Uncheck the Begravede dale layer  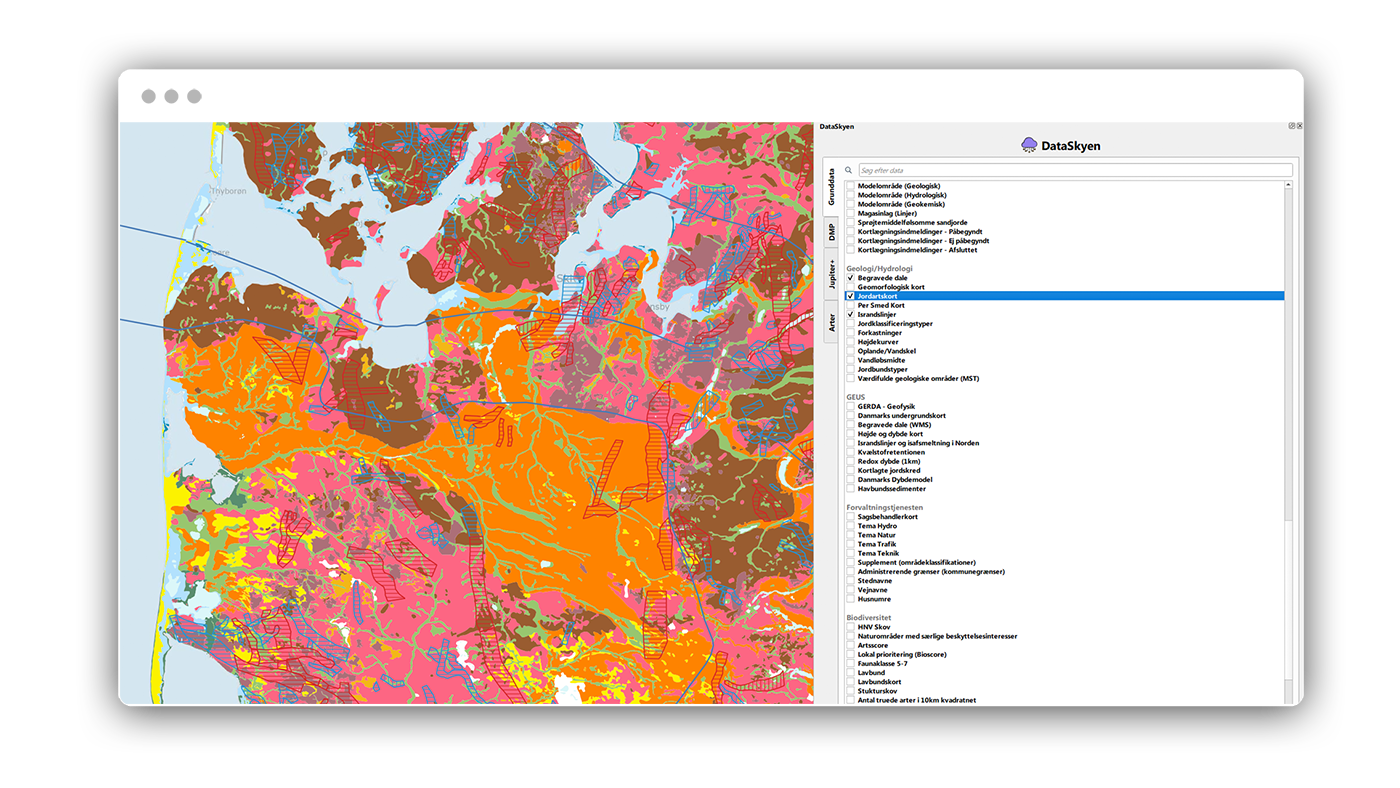click(851, 278)
